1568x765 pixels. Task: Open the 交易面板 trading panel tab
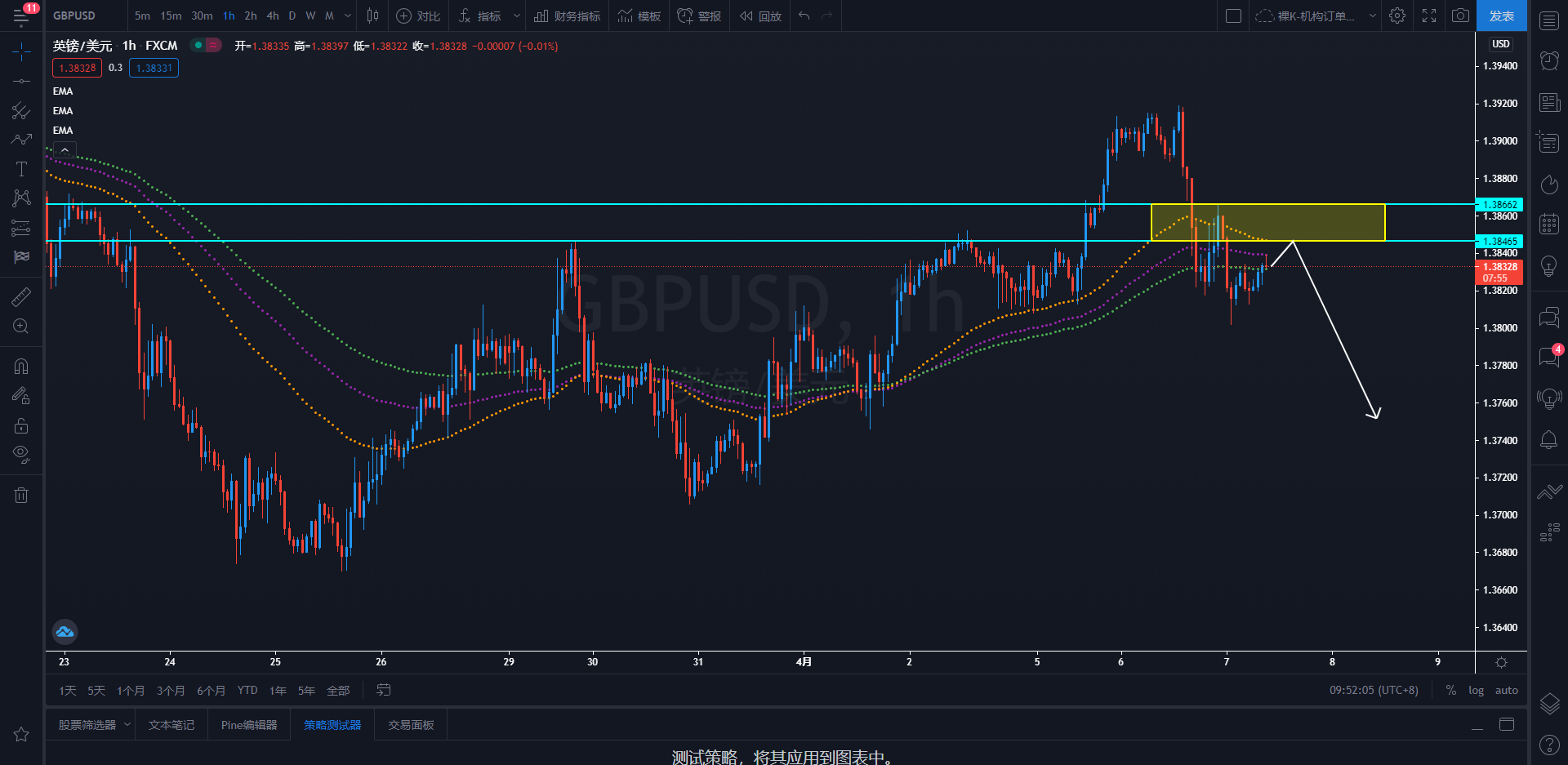(411, 725)
